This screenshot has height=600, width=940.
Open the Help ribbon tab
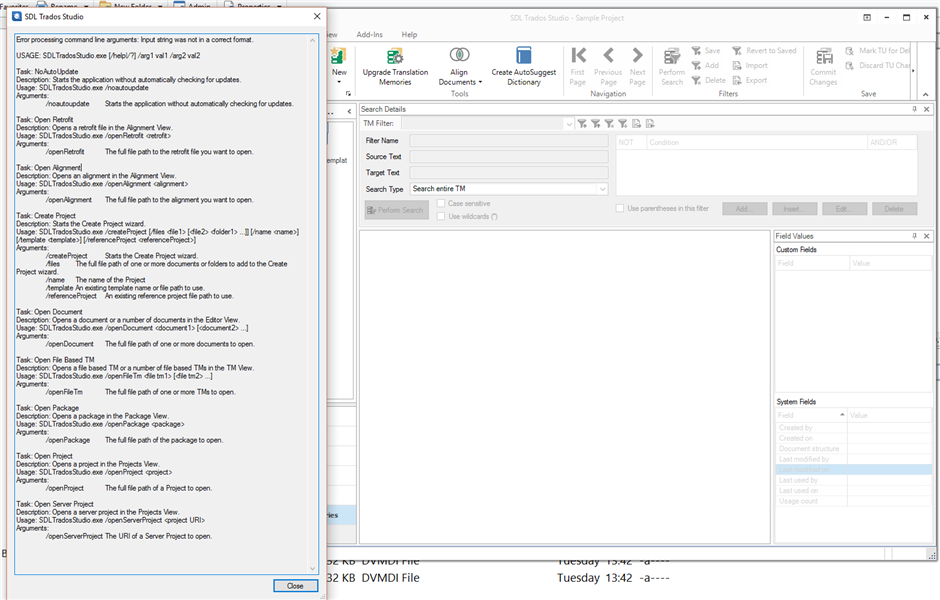point(409,34)
